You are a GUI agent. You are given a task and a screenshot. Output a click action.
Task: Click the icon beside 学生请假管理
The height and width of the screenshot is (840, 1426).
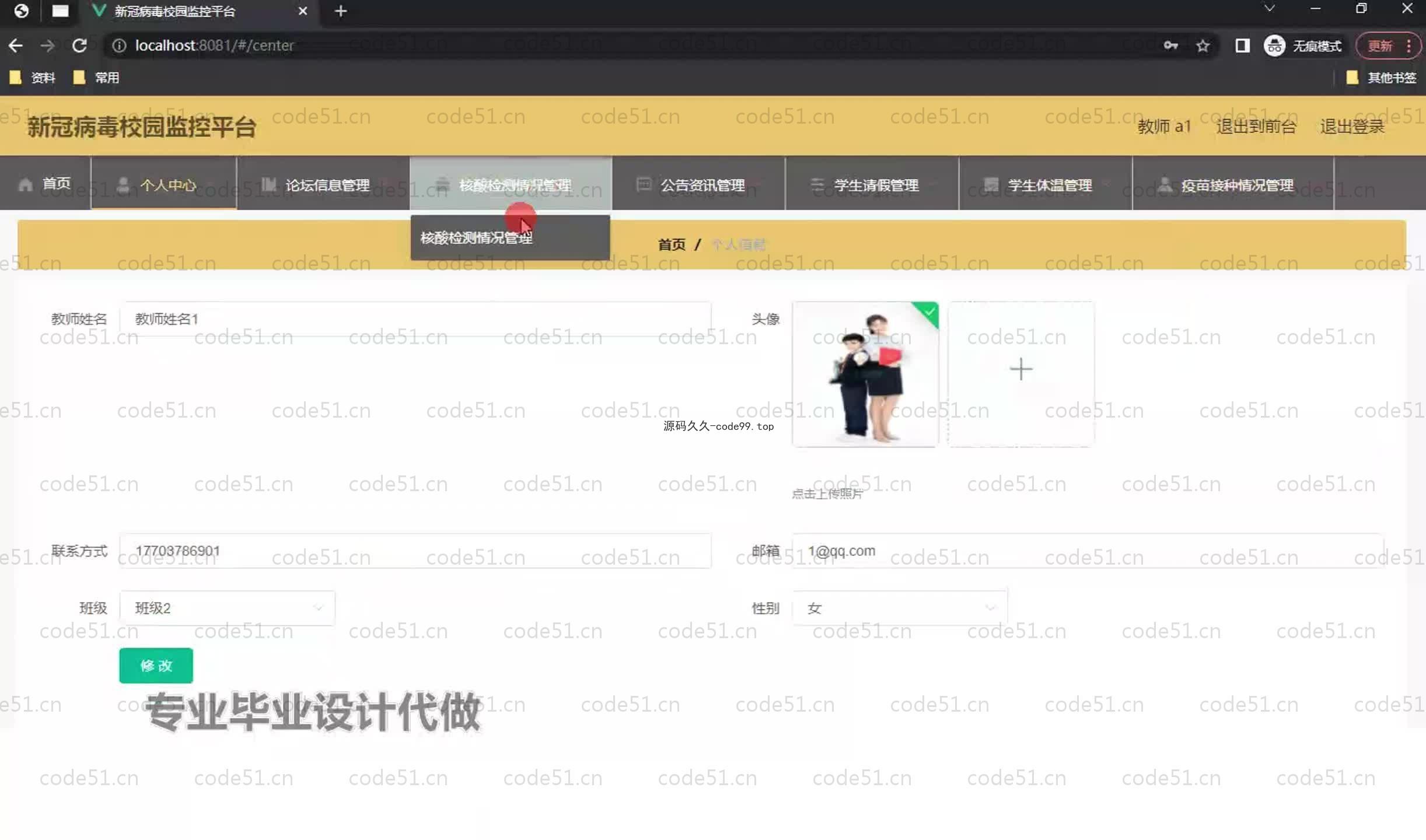click(817, 184)
